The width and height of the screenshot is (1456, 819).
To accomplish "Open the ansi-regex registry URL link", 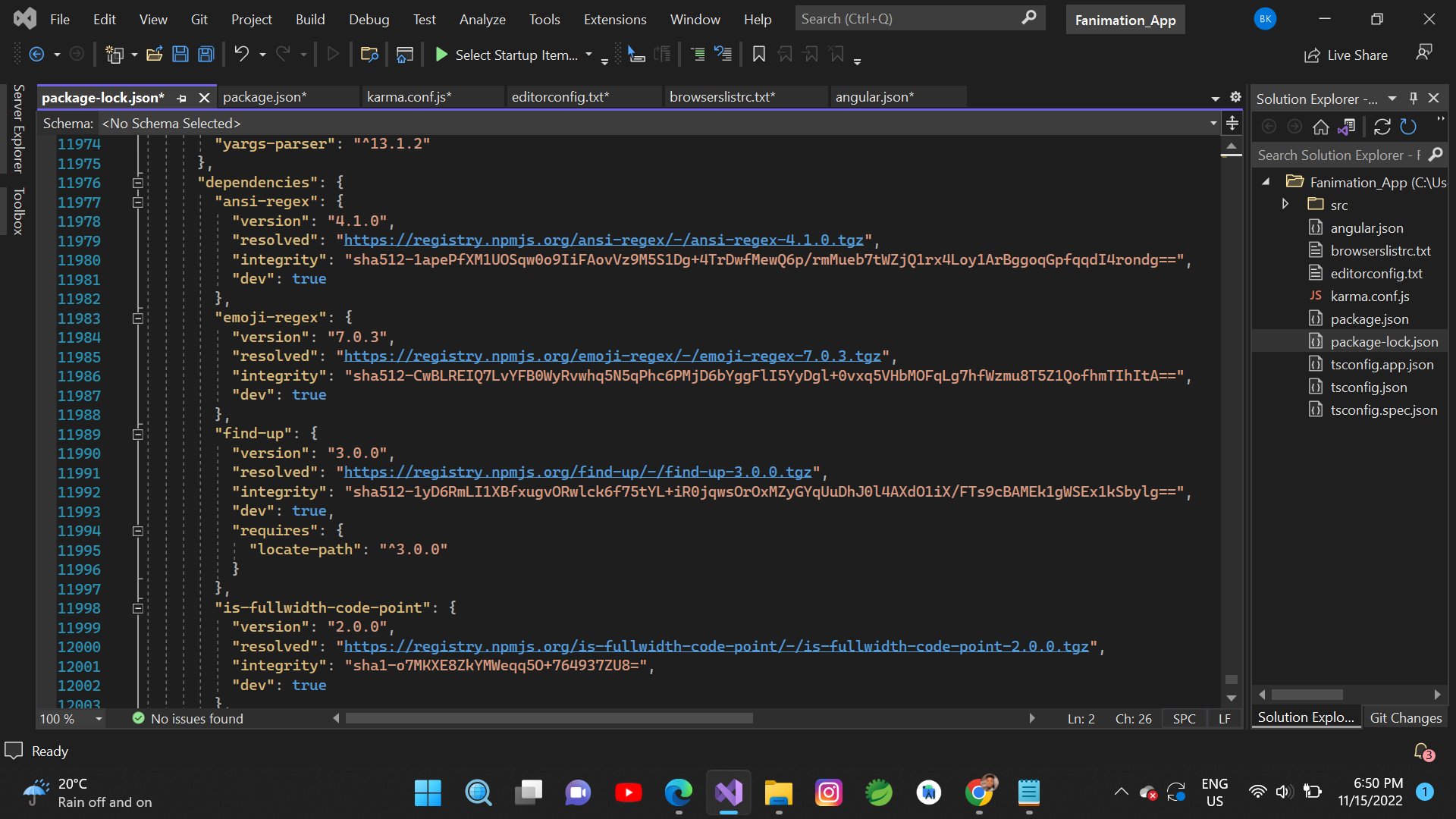I will [603, 240].
